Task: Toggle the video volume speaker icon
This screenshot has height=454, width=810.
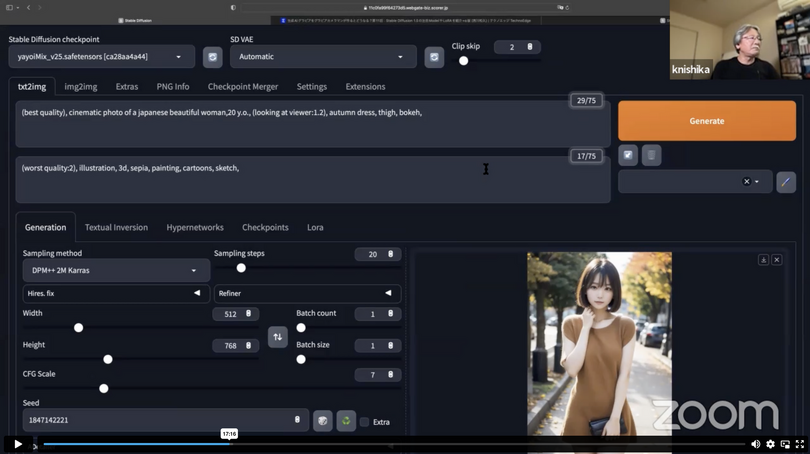Action: pos(755,444)
